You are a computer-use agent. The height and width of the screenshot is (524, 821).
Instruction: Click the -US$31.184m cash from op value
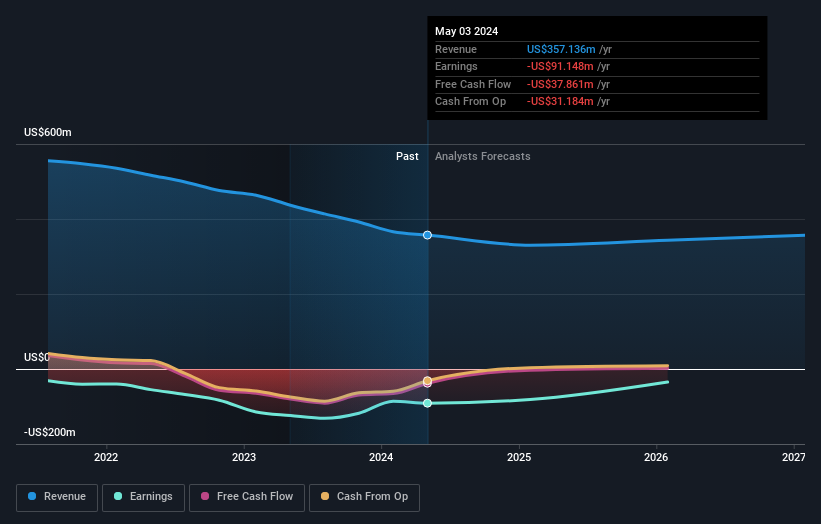pyautogui.click(x=560, y=102)
